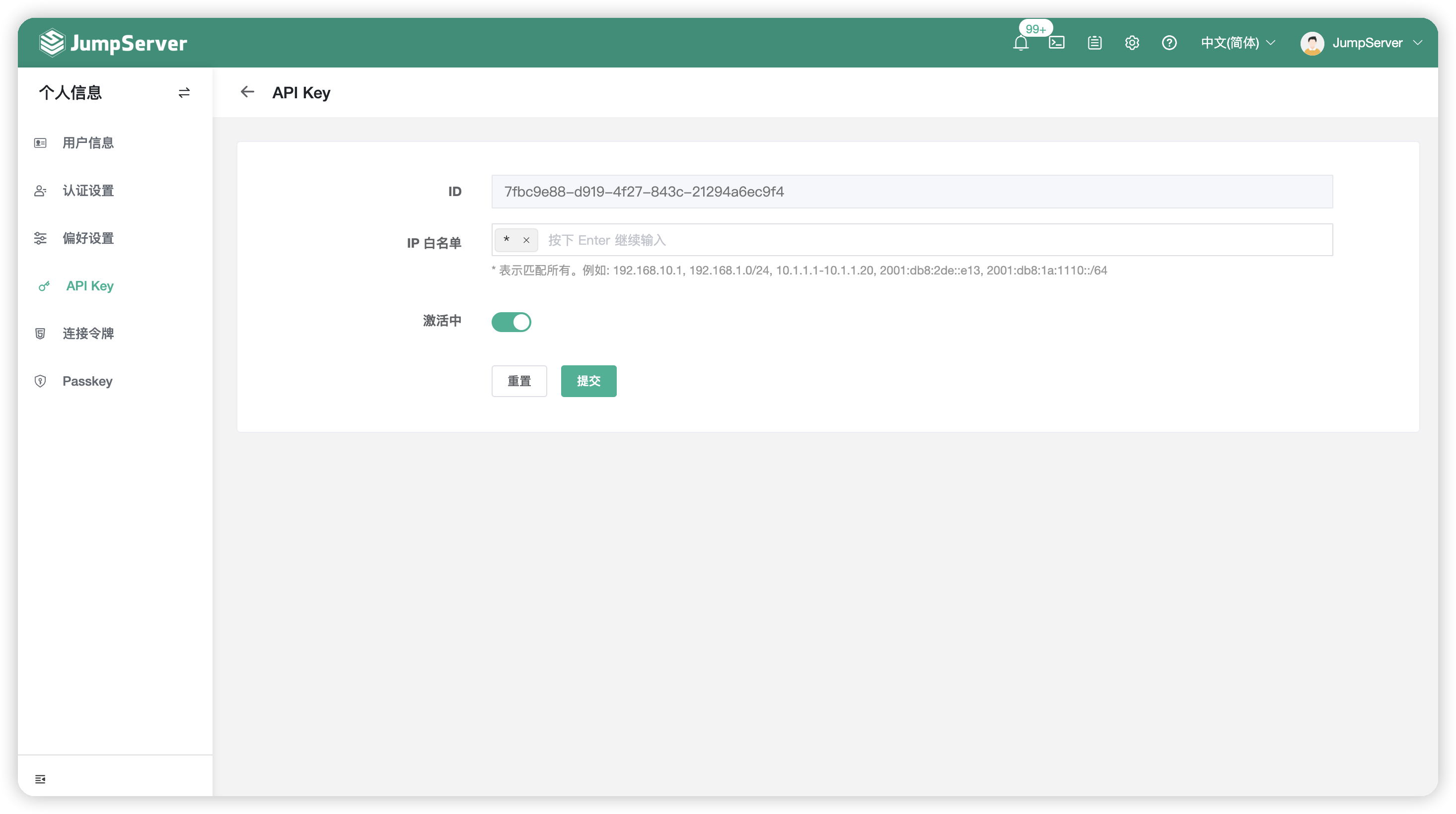The width and height of the screenshot is (1456, 814).
Task: Collapse sidebar using bottom menu icon
Action: point(40,779)
